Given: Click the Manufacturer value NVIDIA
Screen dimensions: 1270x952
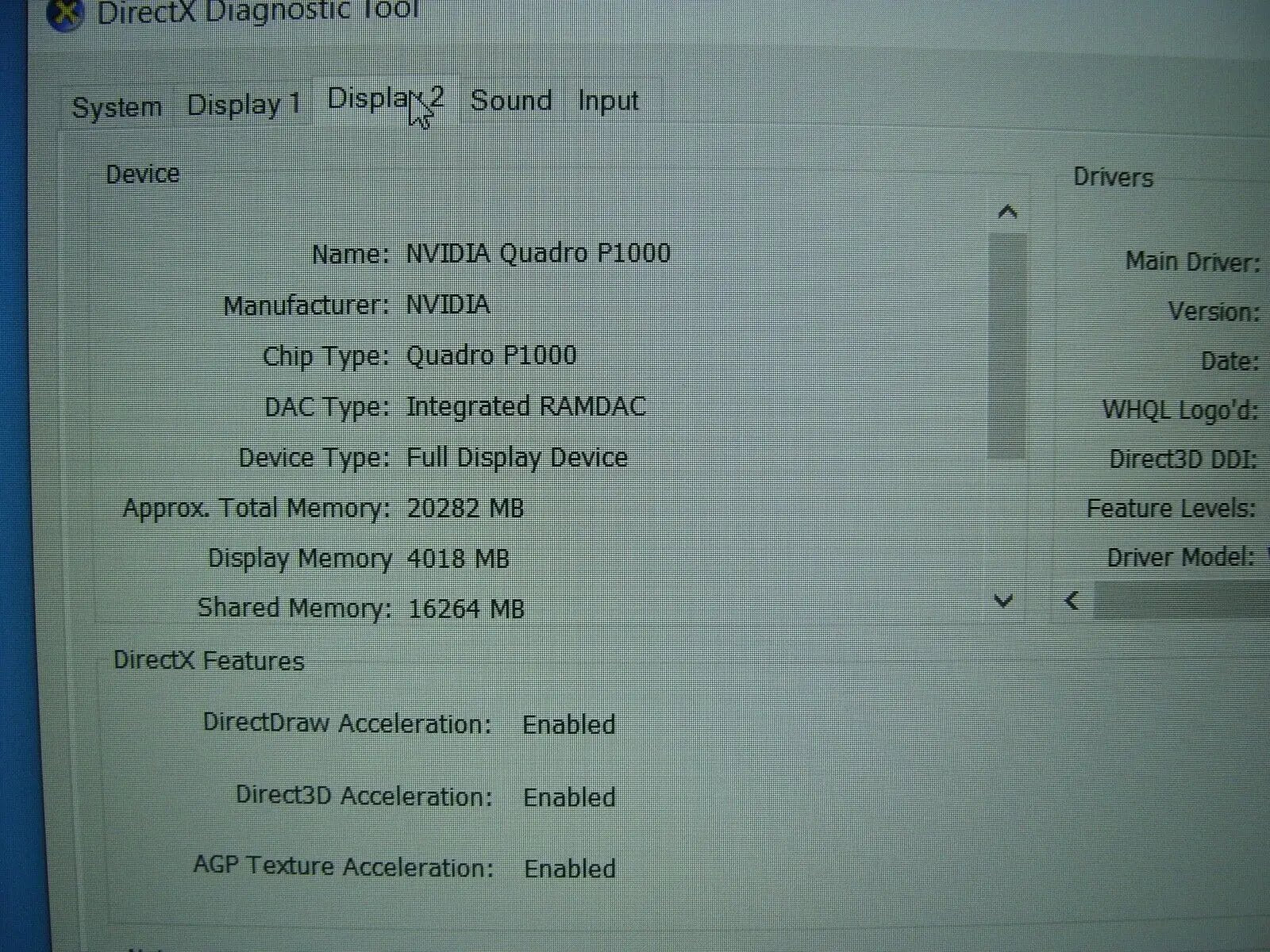Looking at the screenshot, I should tap(448, 305).
